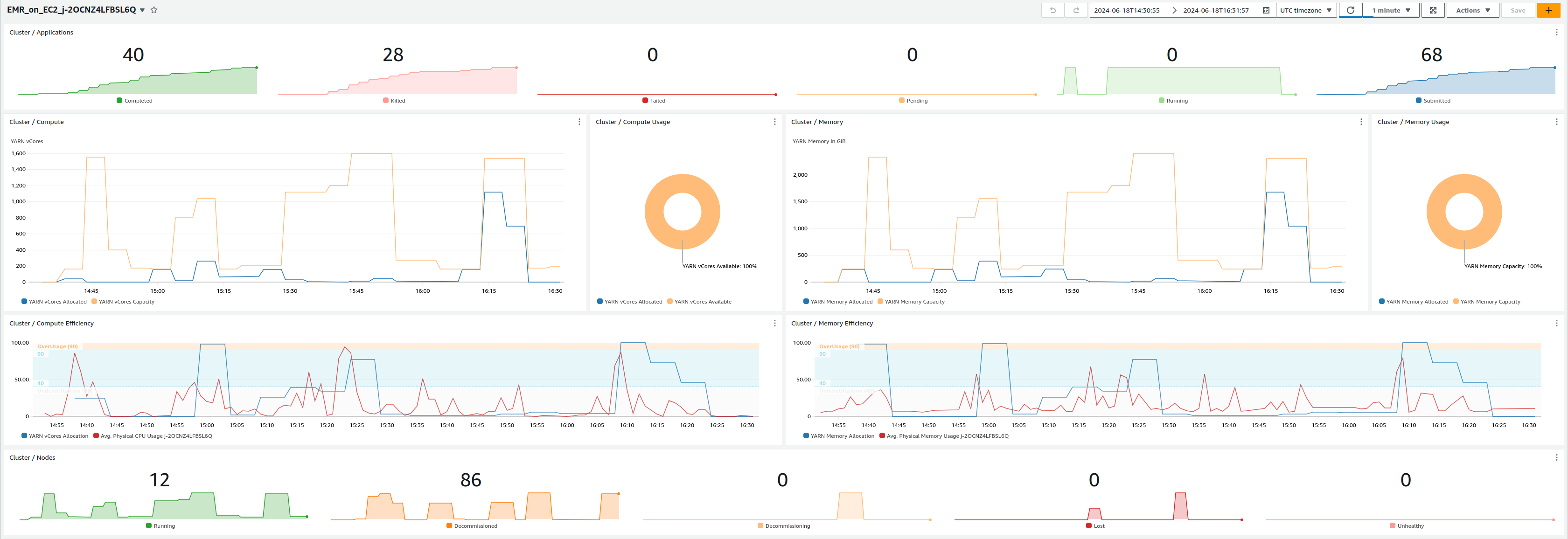Click the start time 2024-06-18T14:30:55
The height and width of the screenshot is (539, 1568).
[1127, 10]
